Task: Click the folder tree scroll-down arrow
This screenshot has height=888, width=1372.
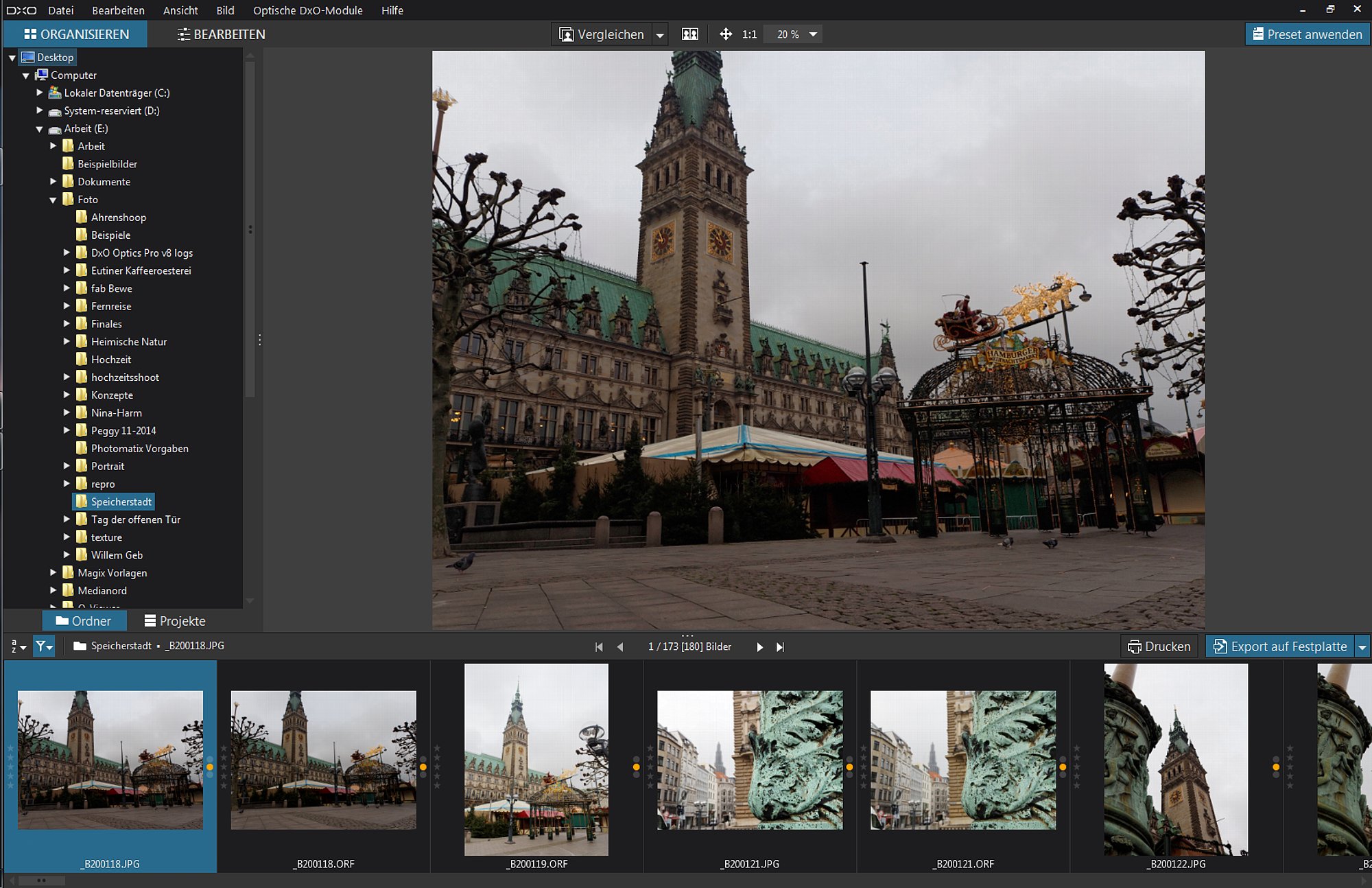Action: click(250, 601)
